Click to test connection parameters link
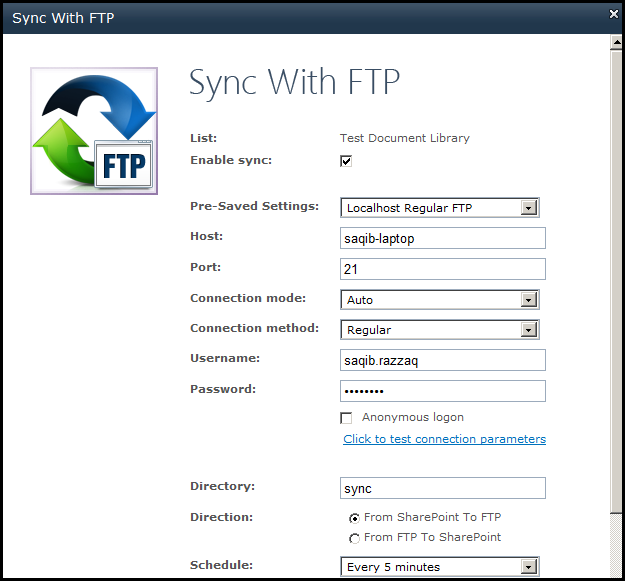 tap(444, 439)
